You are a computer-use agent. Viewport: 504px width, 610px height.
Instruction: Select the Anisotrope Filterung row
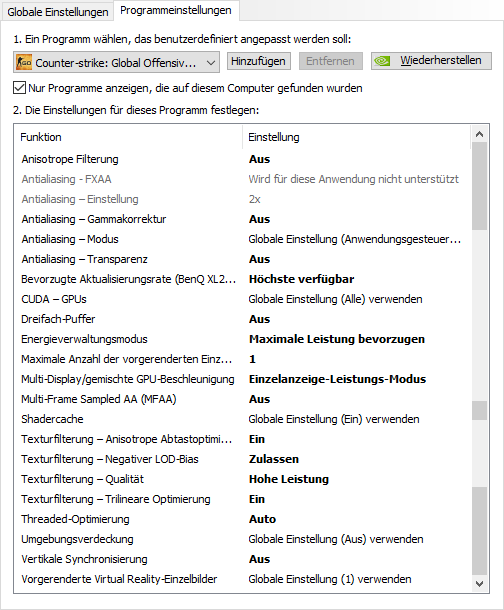pyautogui.click(x=242, y=159)
